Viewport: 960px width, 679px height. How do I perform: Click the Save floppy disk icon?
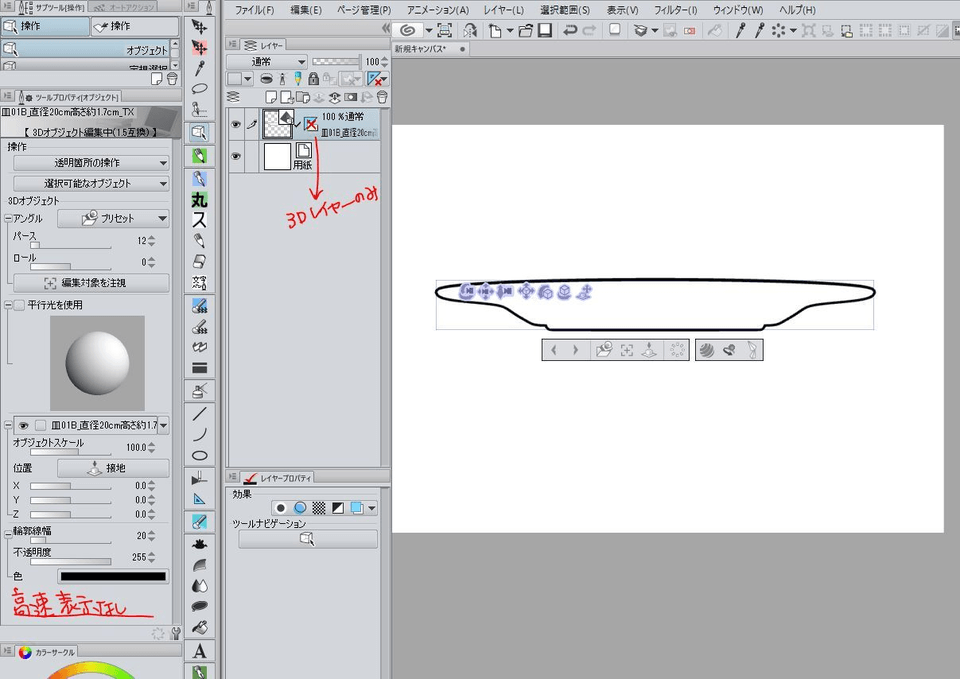coord(545,31)
